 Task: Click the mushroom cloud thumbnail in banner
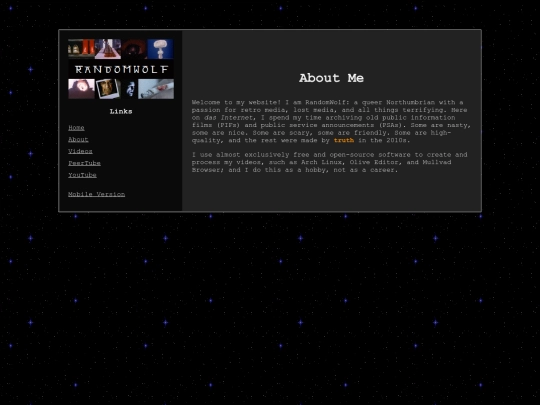[160, 49]
